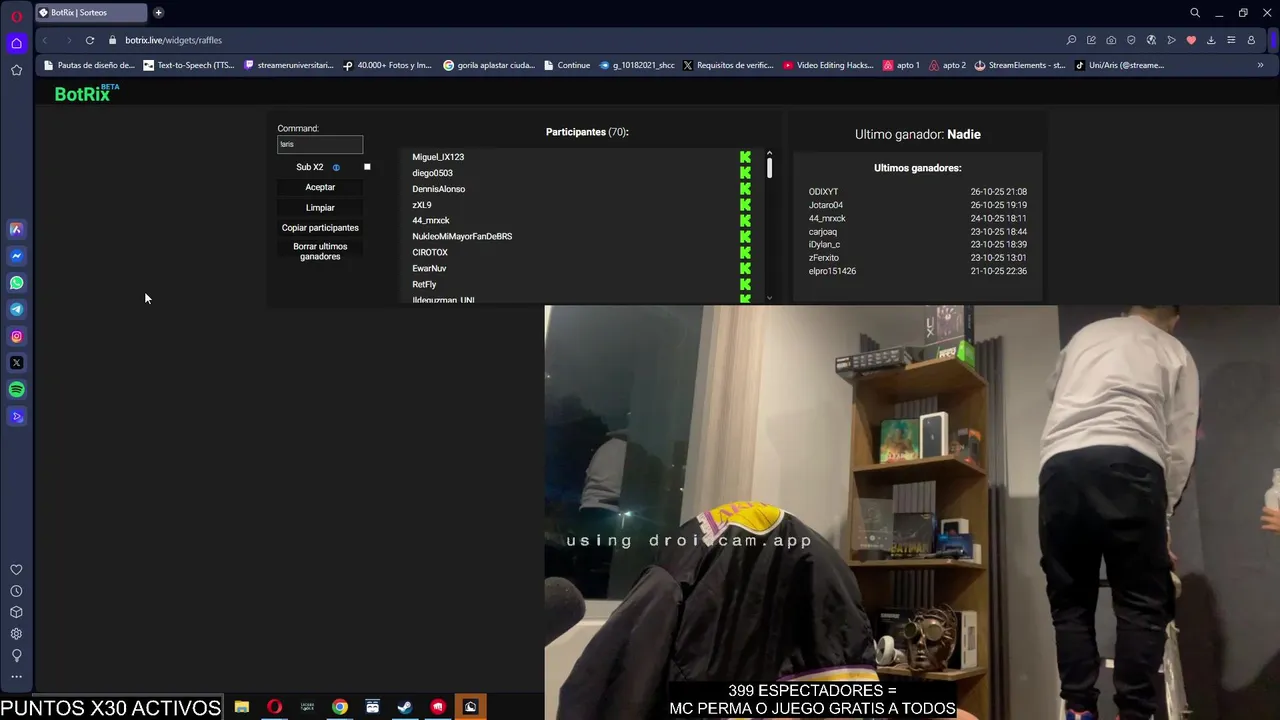Click the Kick icon next to diego0503
The width and height of the screenshot is (1280, 720).
(x=745, y=173)
